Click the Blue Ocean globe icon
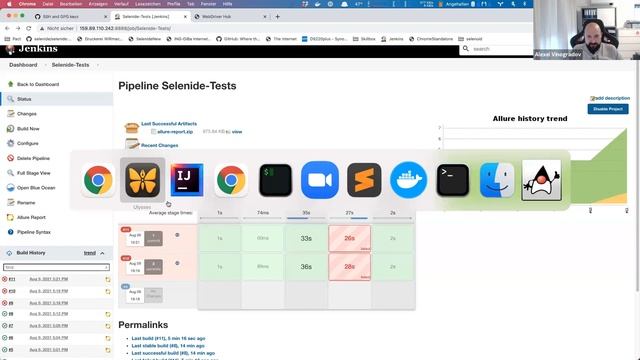640x360 pixels. 11,188
